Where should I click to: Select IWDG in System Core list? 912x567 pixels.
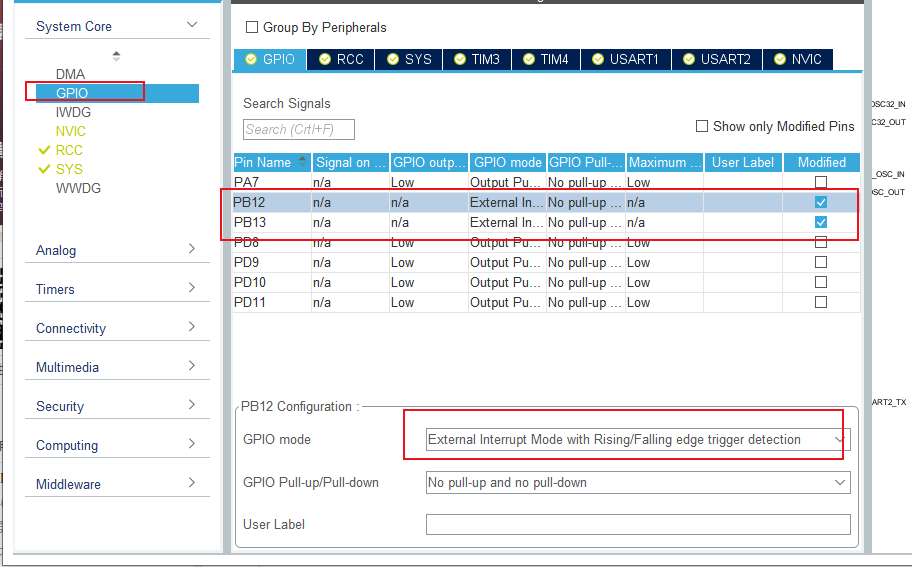point(73,112)
